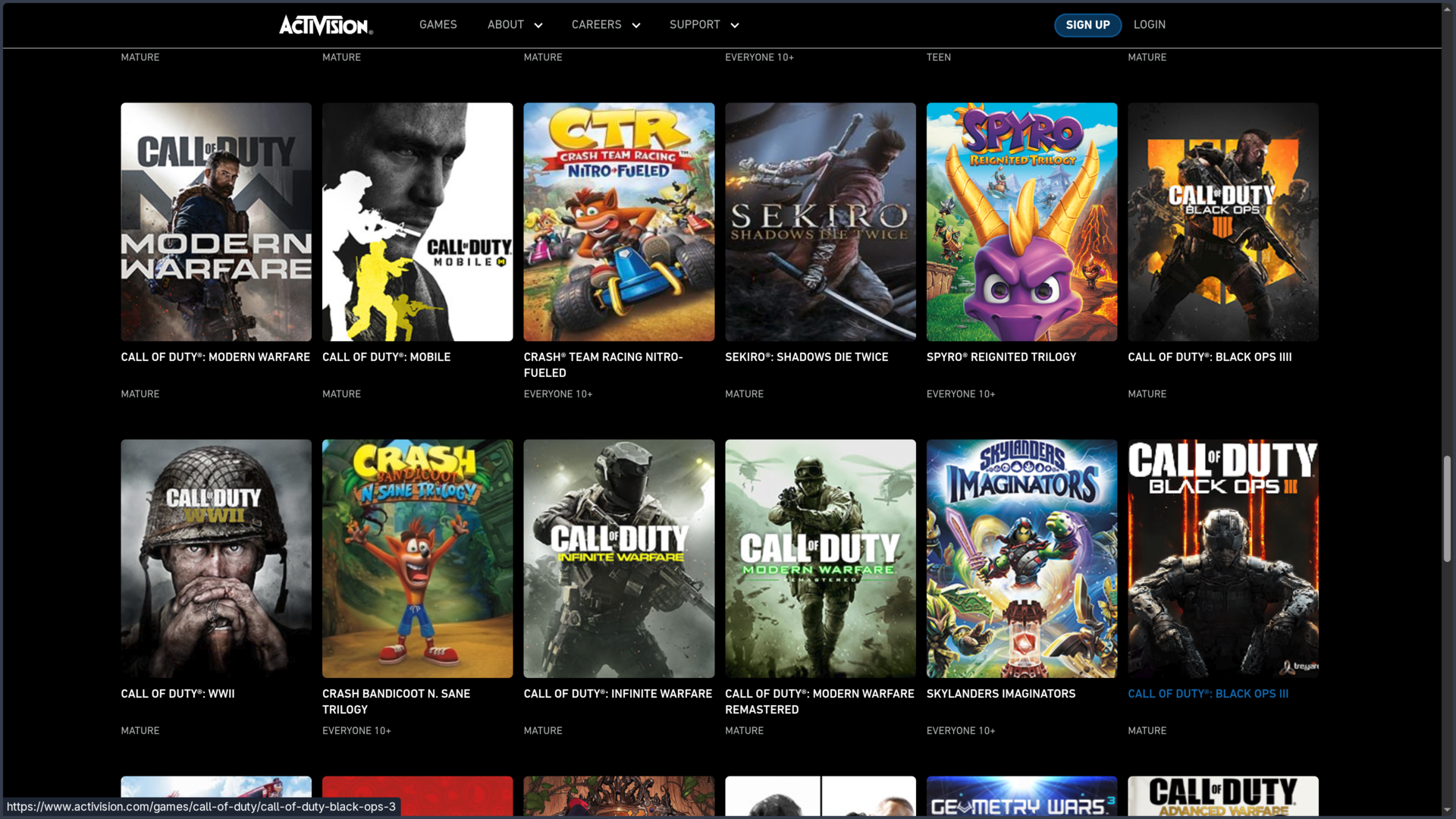Click the Activision logo
Screen dimensions: 1456x819
[x=326, y=25]
